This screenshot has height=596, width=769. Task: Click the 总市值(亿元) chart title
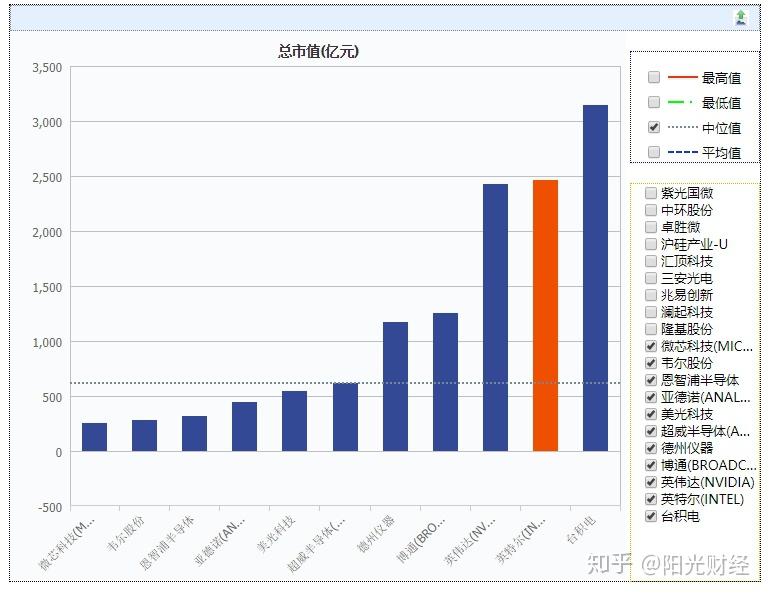[x=319, y=51]
